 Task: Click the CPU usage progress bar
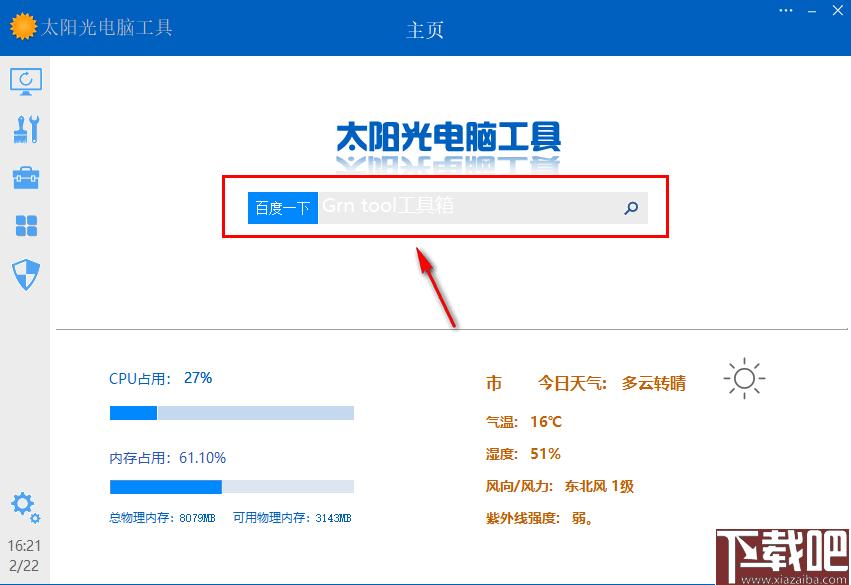click(x=232, y=413)
